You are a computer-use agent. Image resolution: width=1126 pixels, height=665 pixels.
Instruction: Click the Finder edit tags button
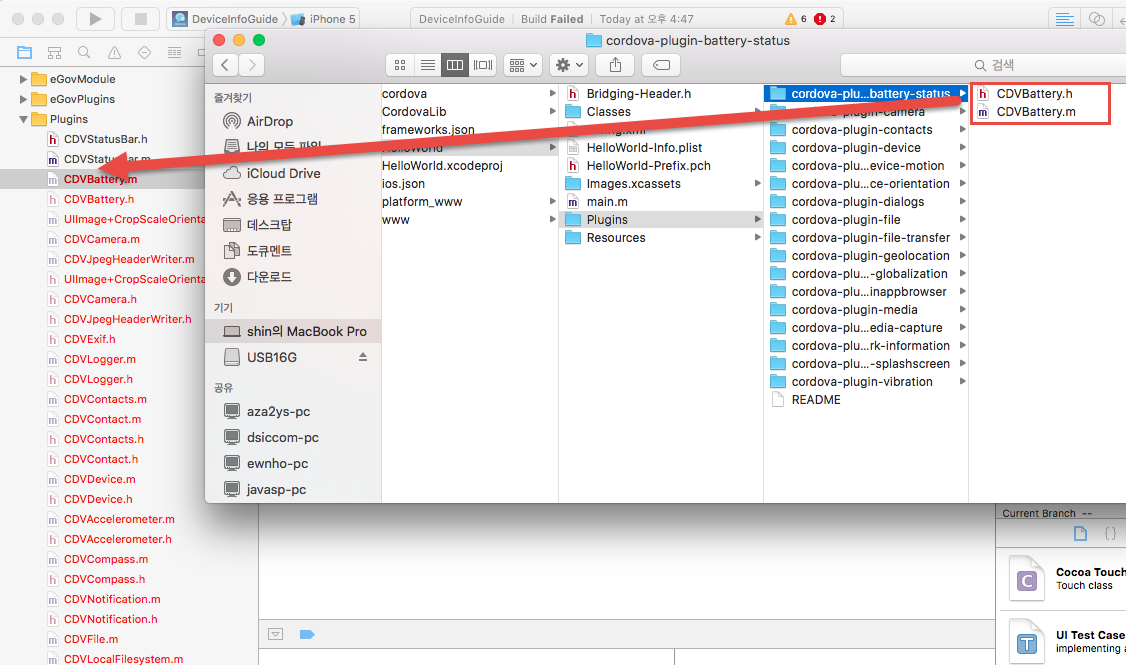(x=660, y=65)
